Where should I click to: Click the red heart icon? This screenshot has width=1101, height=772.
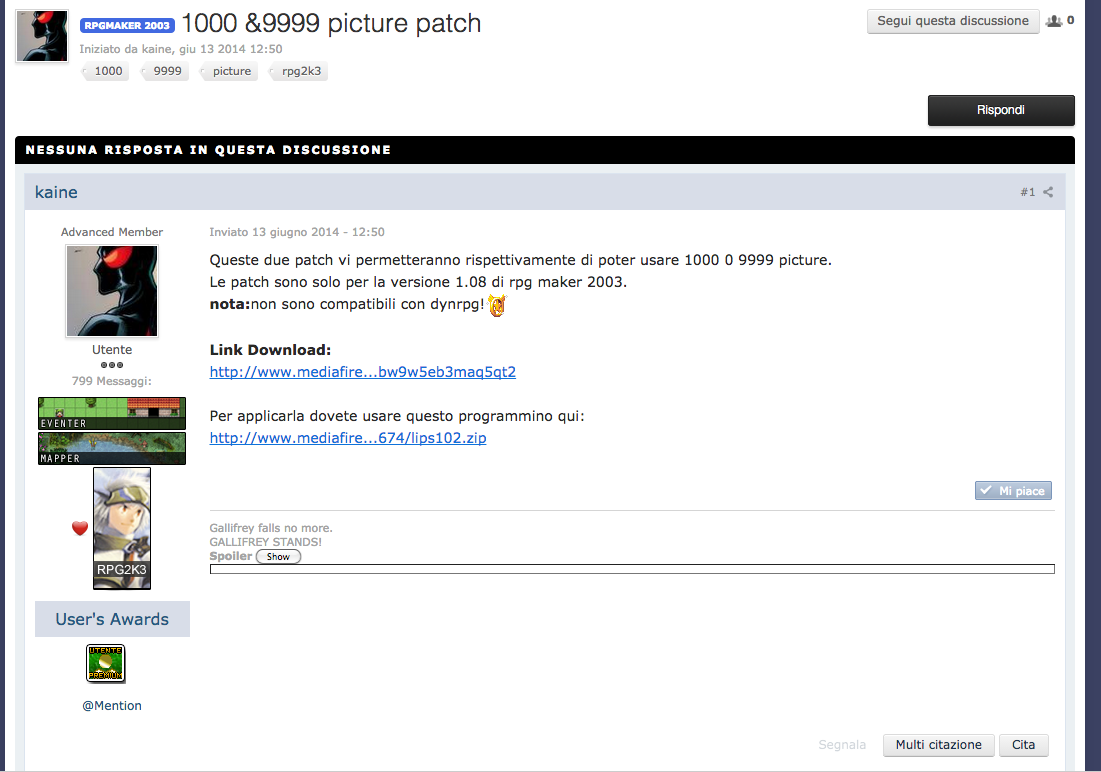coord(80,528)
